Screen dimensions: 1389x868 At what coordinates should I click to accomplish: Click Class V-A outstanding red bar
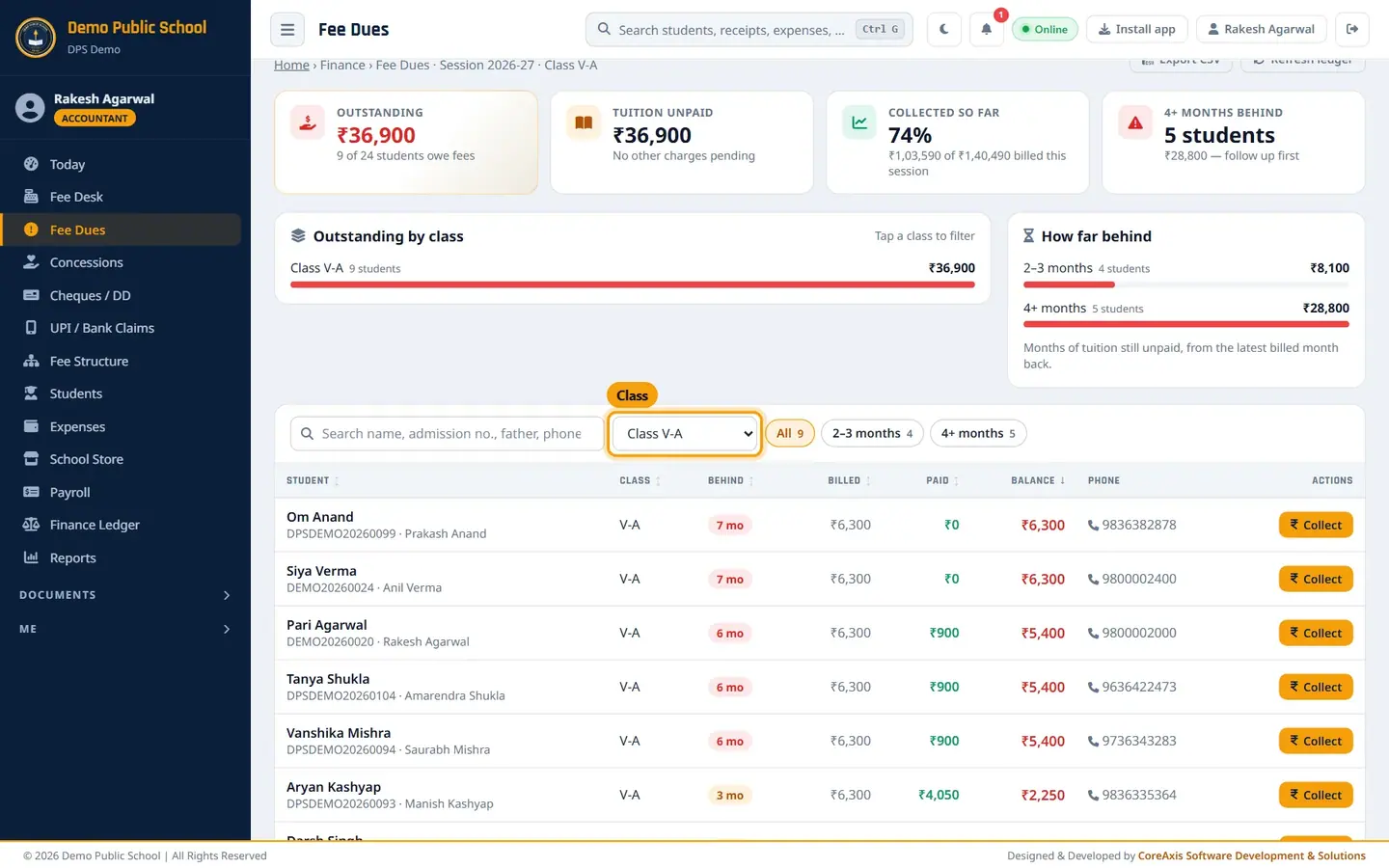click(x=633, y=285)
